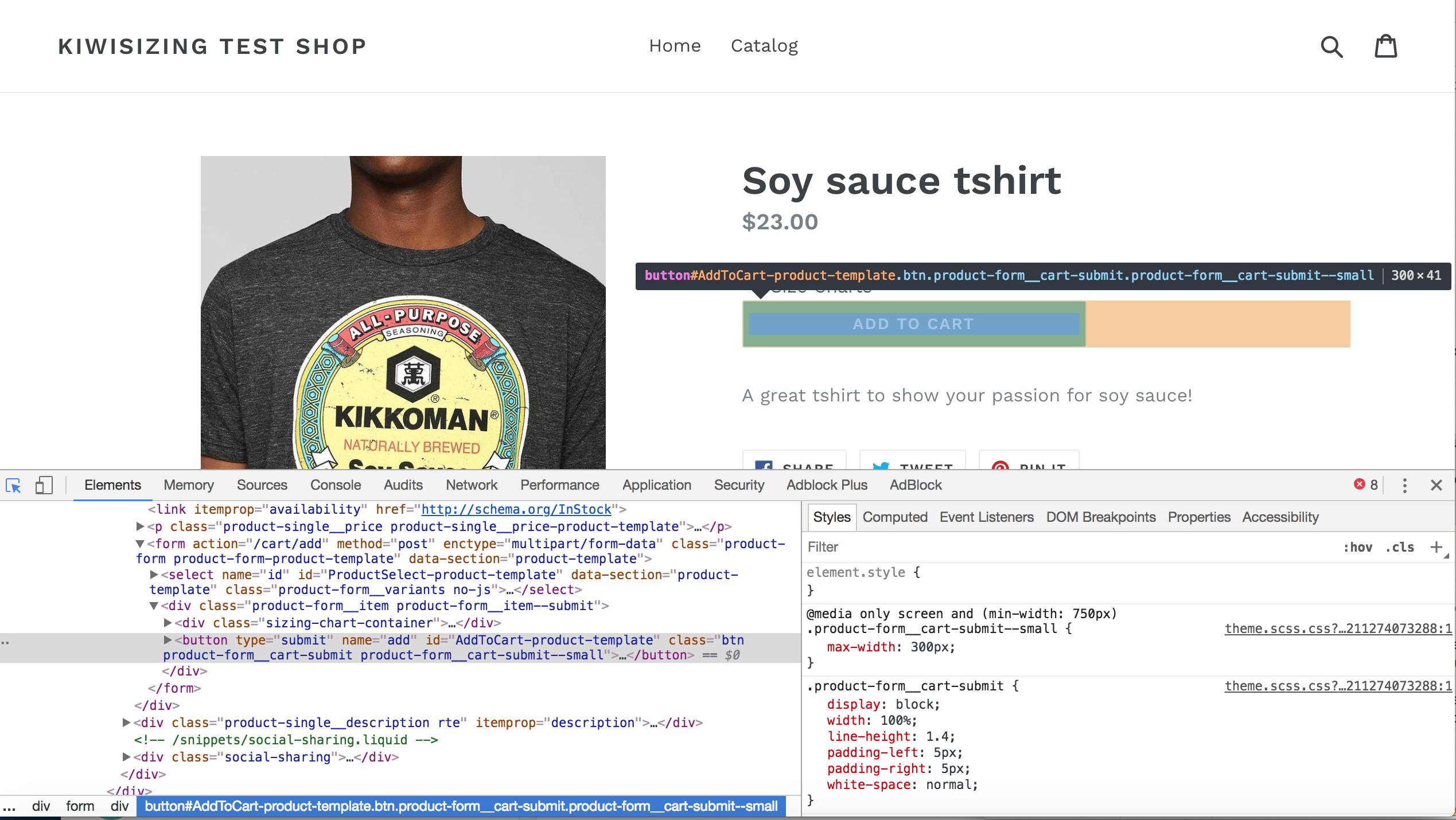Select the Properties pane tab
1456x820 pixels.
click(x=1199, y=517)
